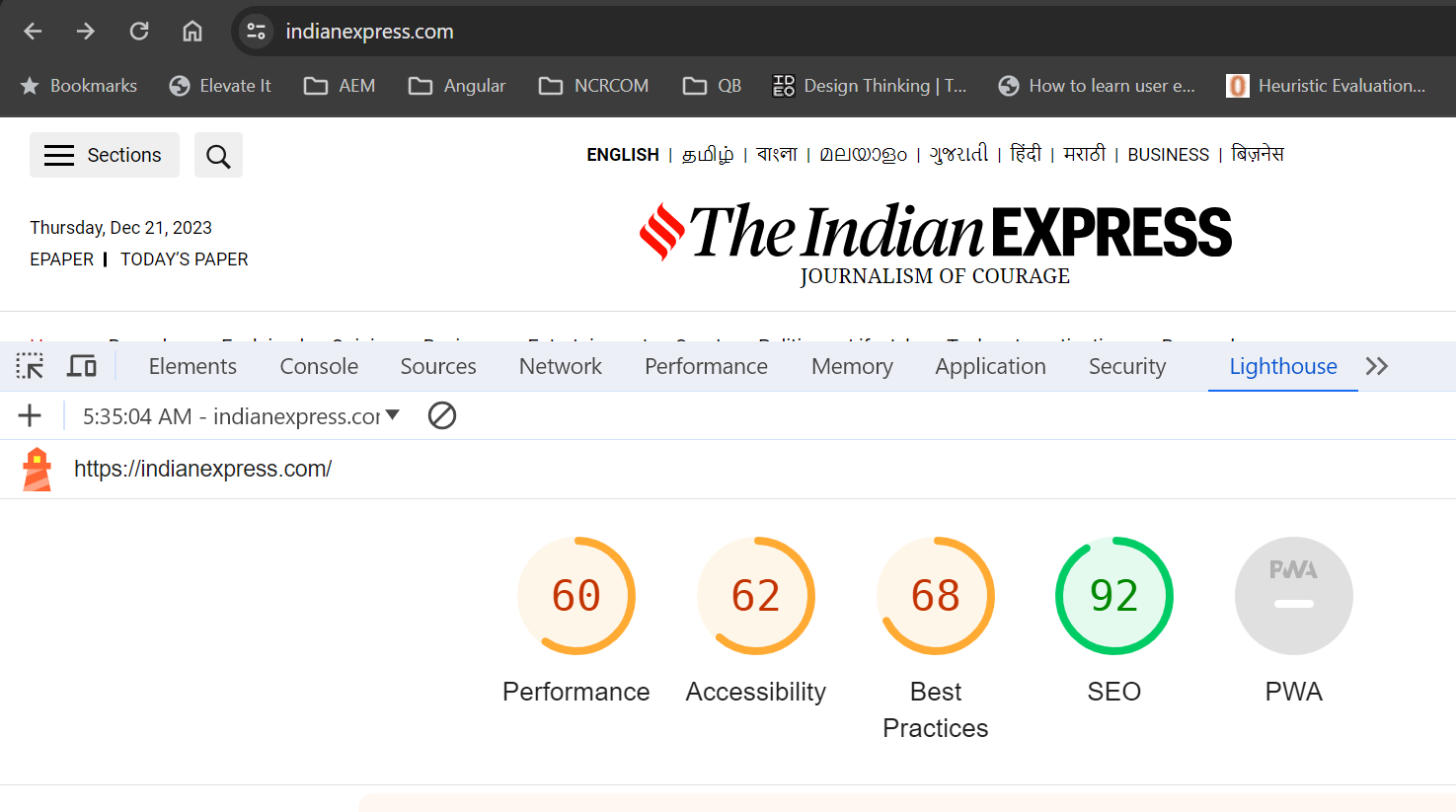This screenshot has width=1456, height=812.
Task: Open the AEM bookmarks folder
Action: pyautogui.click(x=340, y=86)
